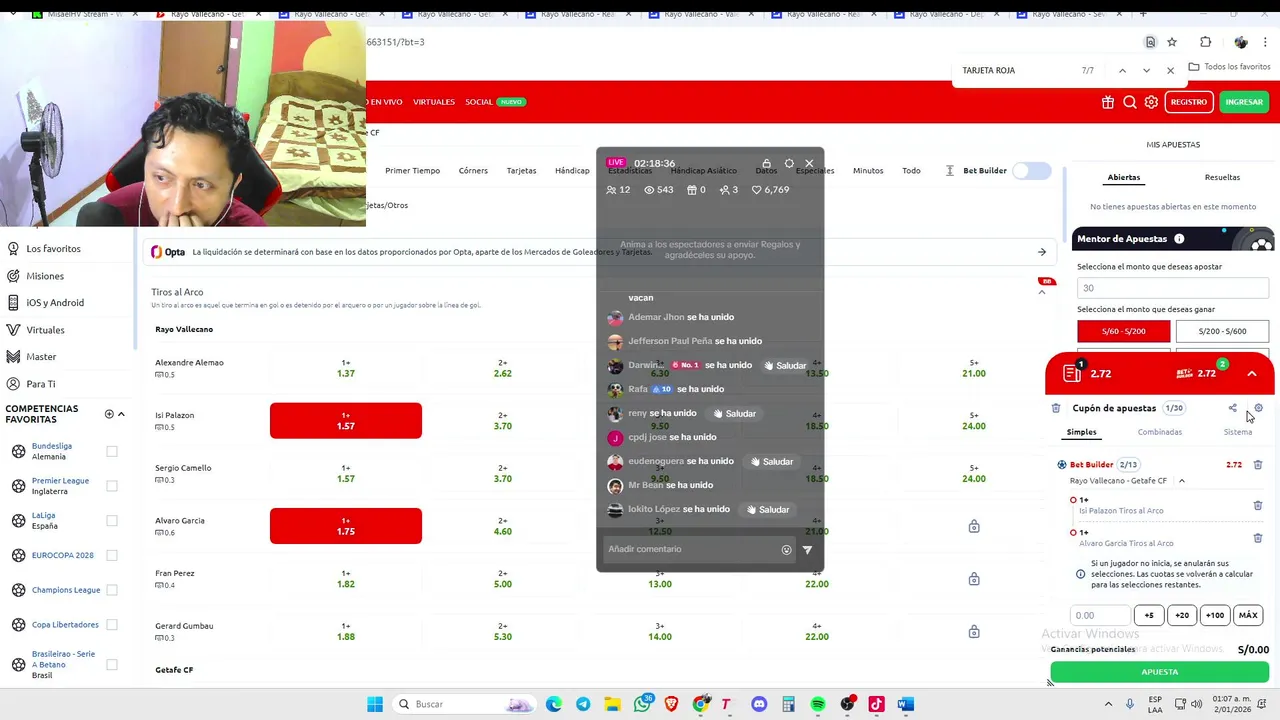1280x720 pixels.
Task: Check the LaLiga España checkbox
Action: [x=112, y=520]
